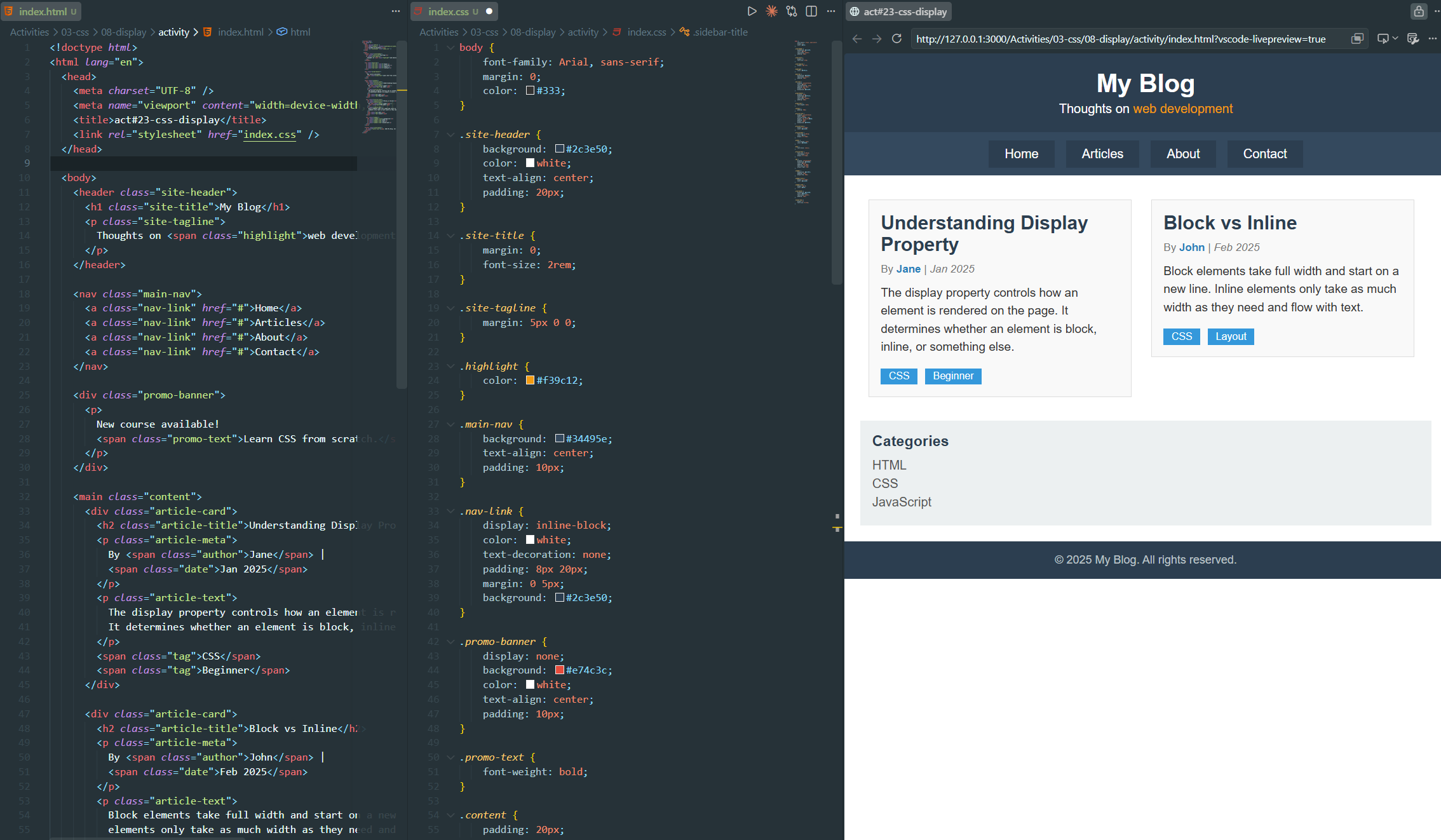1441x840 pixels.
Task: Click 'Block vs Inline' article heading
Action: 1230,223
